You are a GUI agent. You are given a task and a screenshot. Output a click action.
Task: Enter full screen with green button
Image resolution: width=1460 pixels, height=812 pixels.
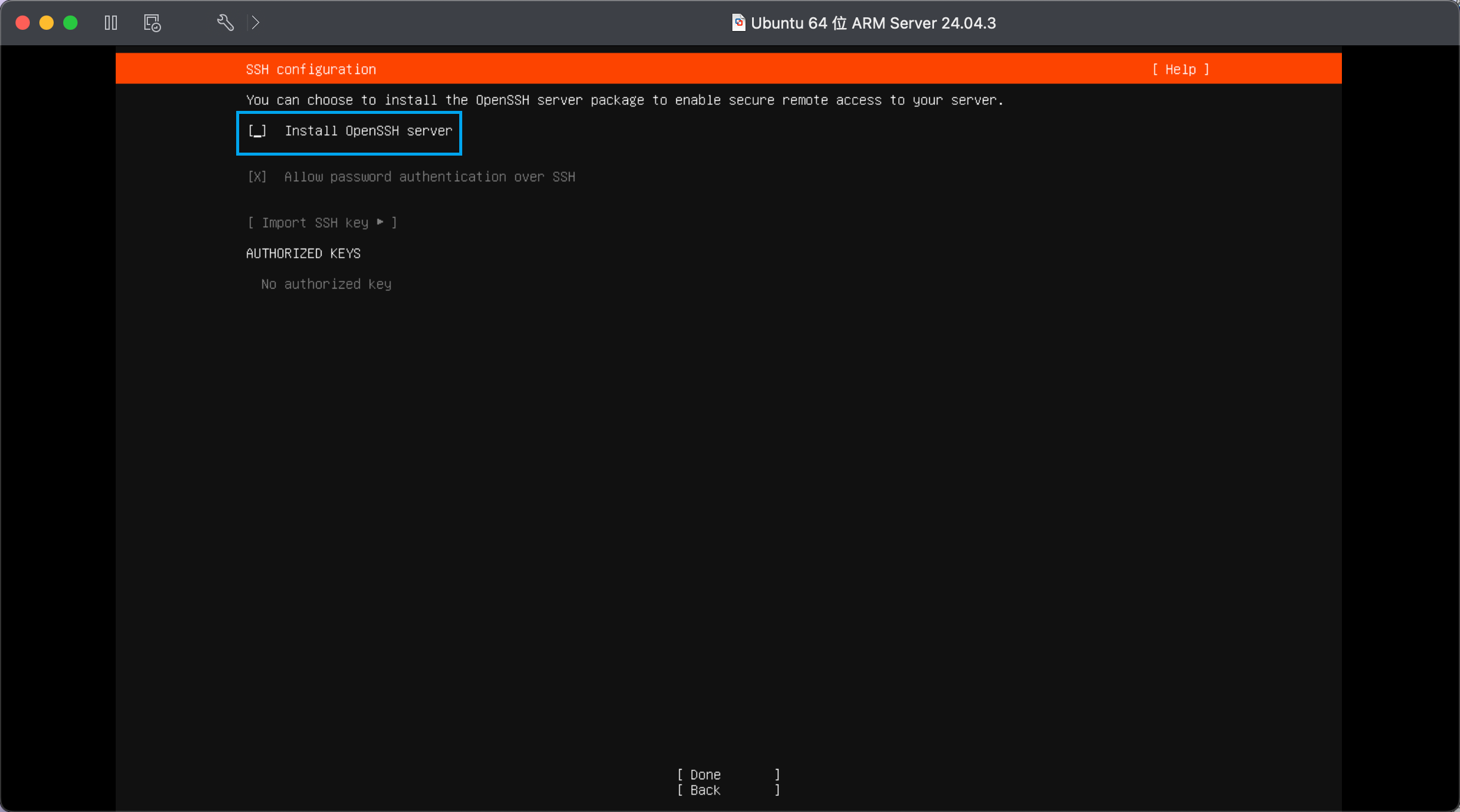coord(70,23)
